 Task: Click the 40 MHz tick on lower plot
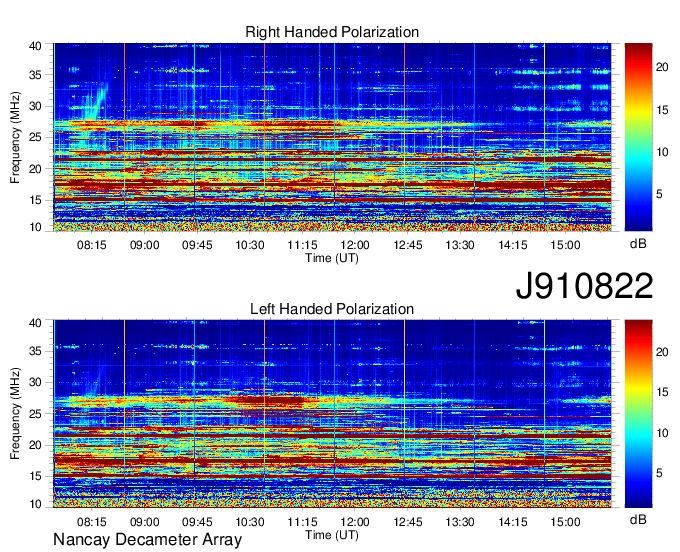coord(35,323)
